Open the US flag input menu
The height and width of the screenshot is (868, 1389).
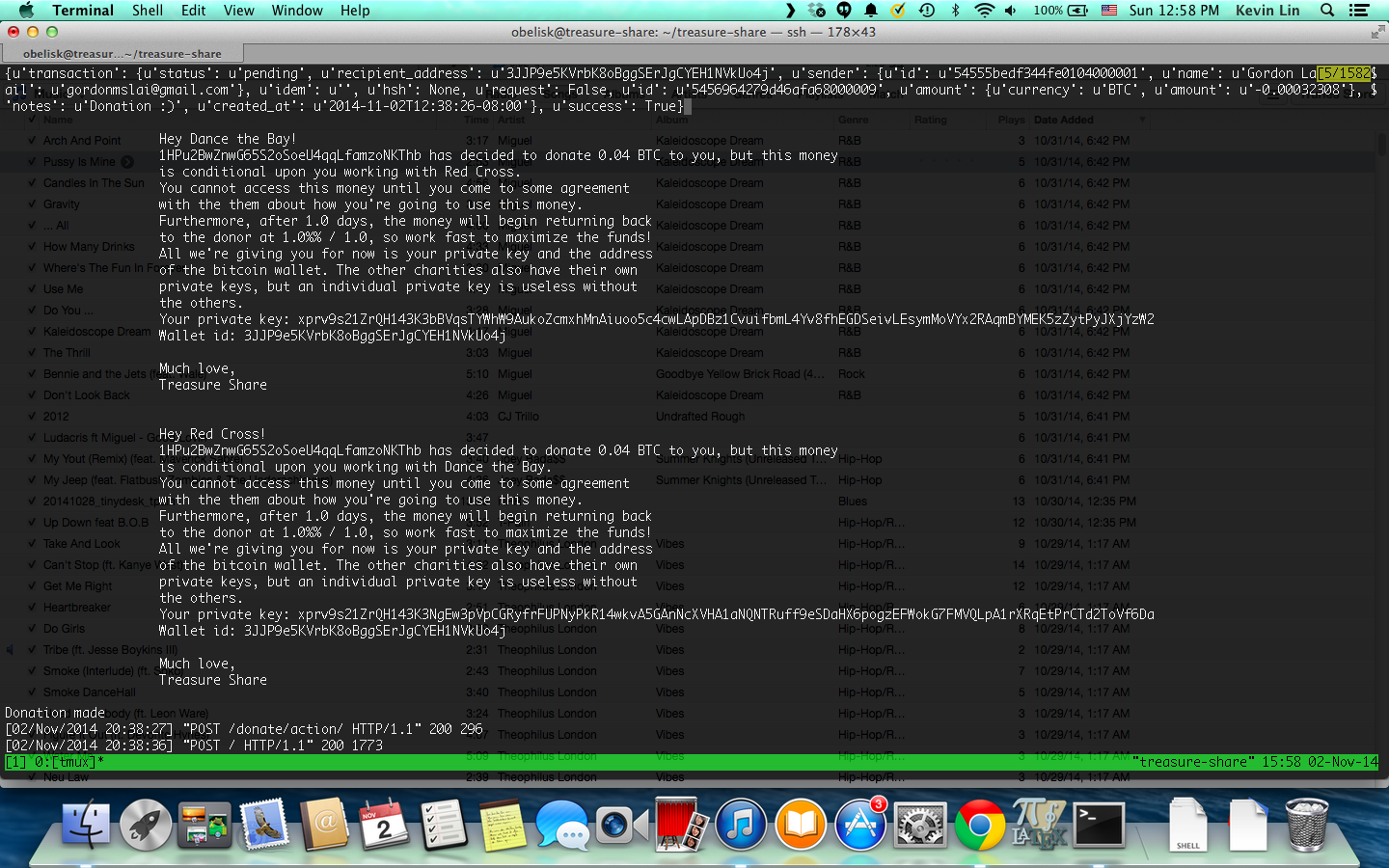pyautogui.click(x=1109, y=11)
